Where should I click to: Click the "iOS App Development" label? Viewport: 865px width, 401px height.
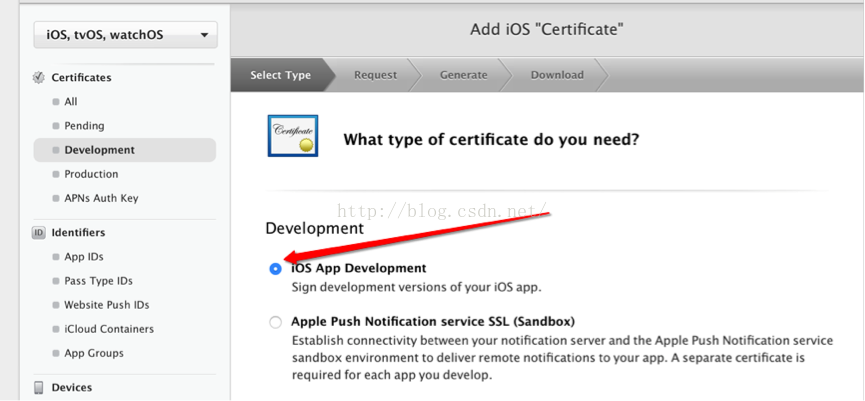click(359, 269)
